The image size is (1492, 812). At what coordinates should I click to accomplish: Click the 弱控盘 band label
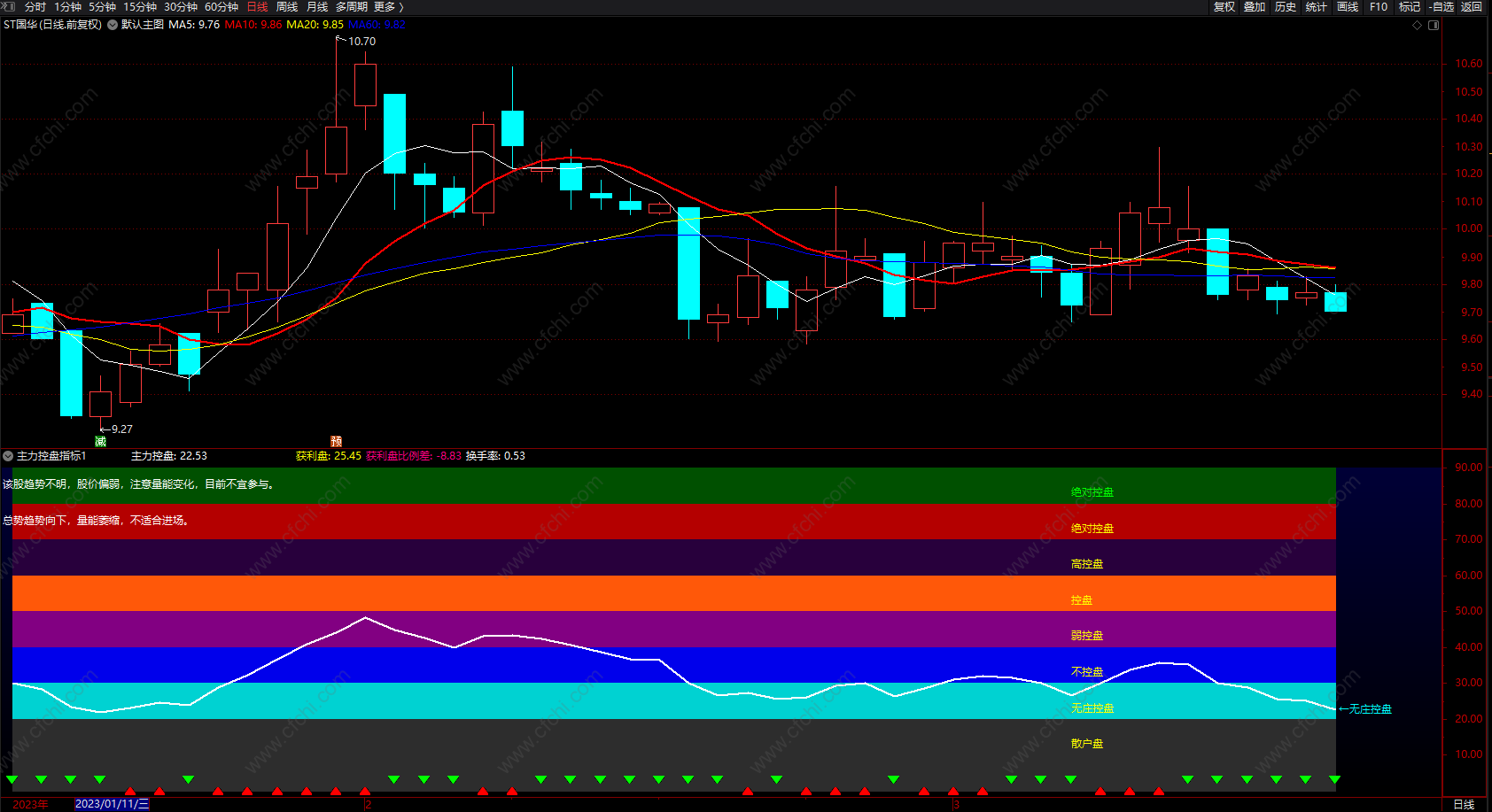(x=1087, y=636)
